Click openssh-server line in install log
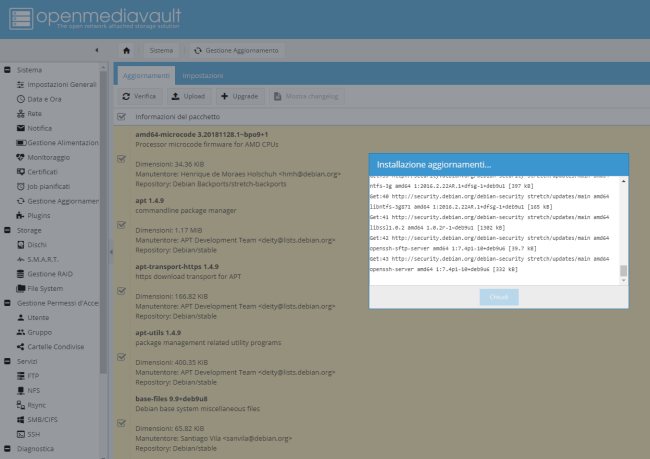Image resolution: width=650 pixels, height=459 pixels. 444,269
